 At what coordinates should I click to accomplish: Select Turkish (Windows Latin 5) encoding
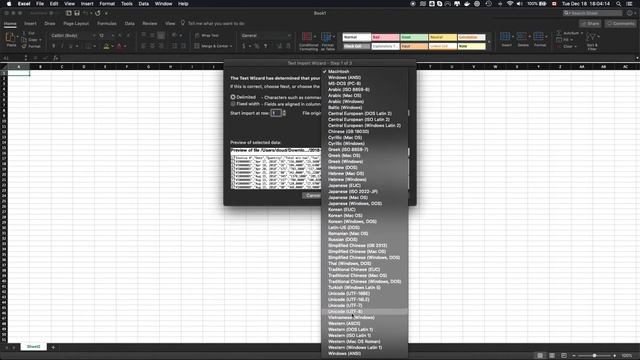coord(364,287)
